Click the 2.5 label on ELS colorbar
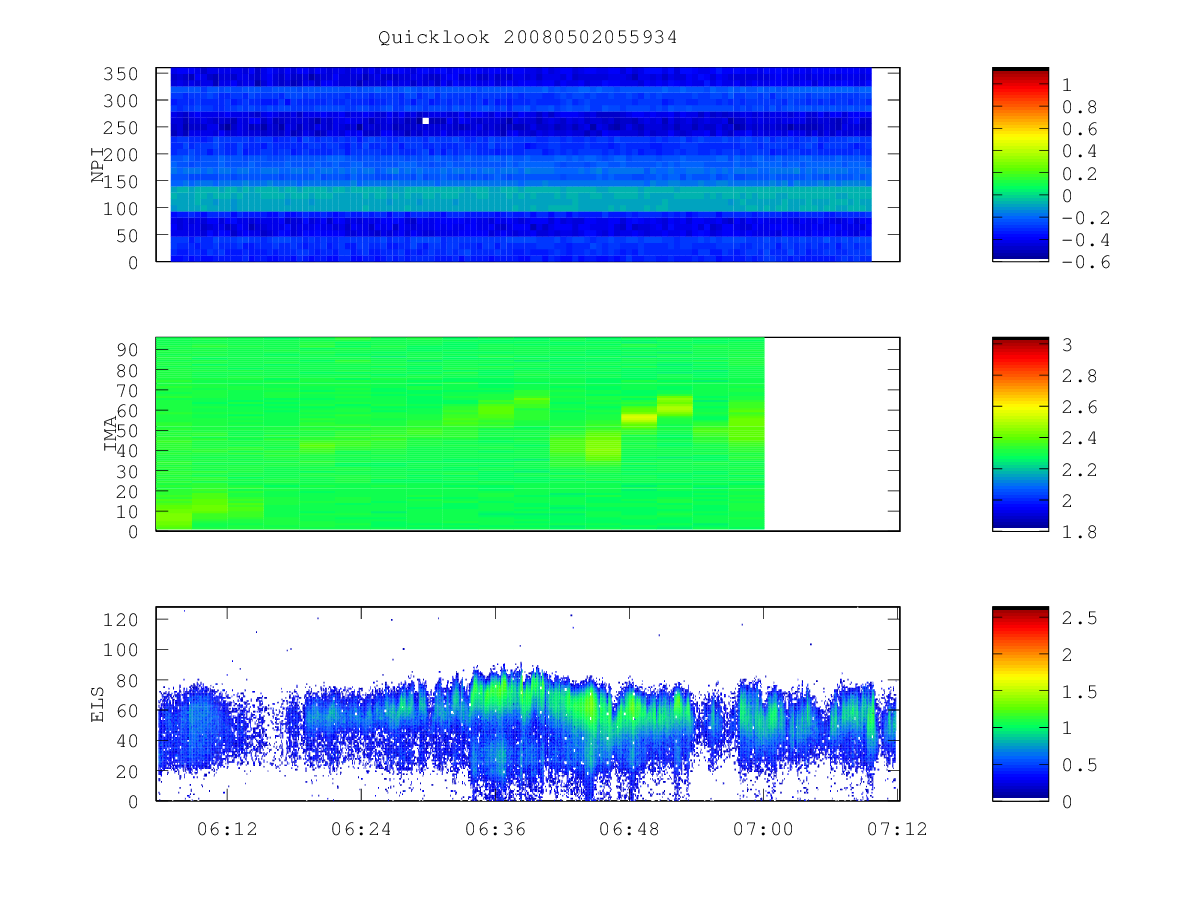 [1079, 618]
